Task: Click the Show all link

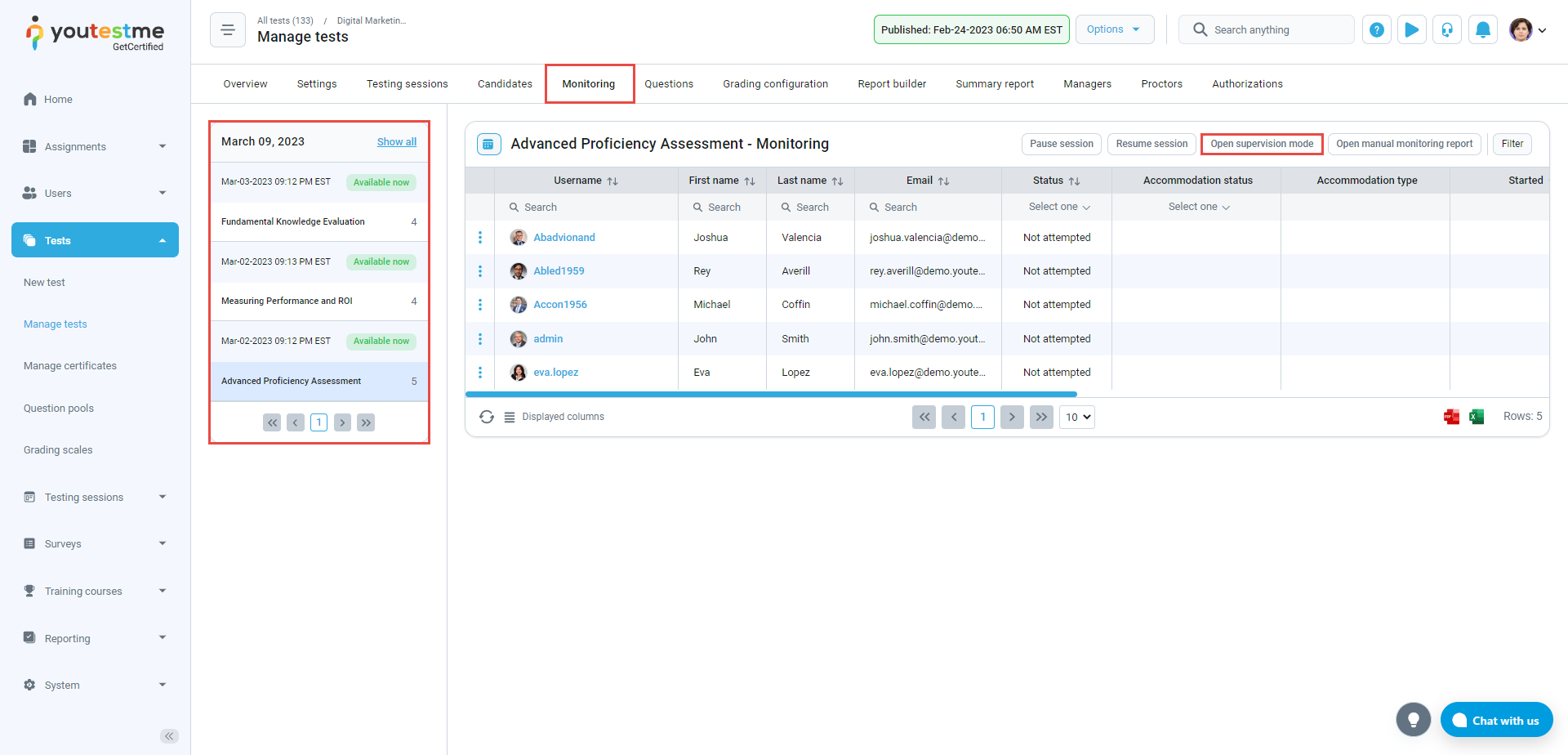Action: [x=396, y=142]
